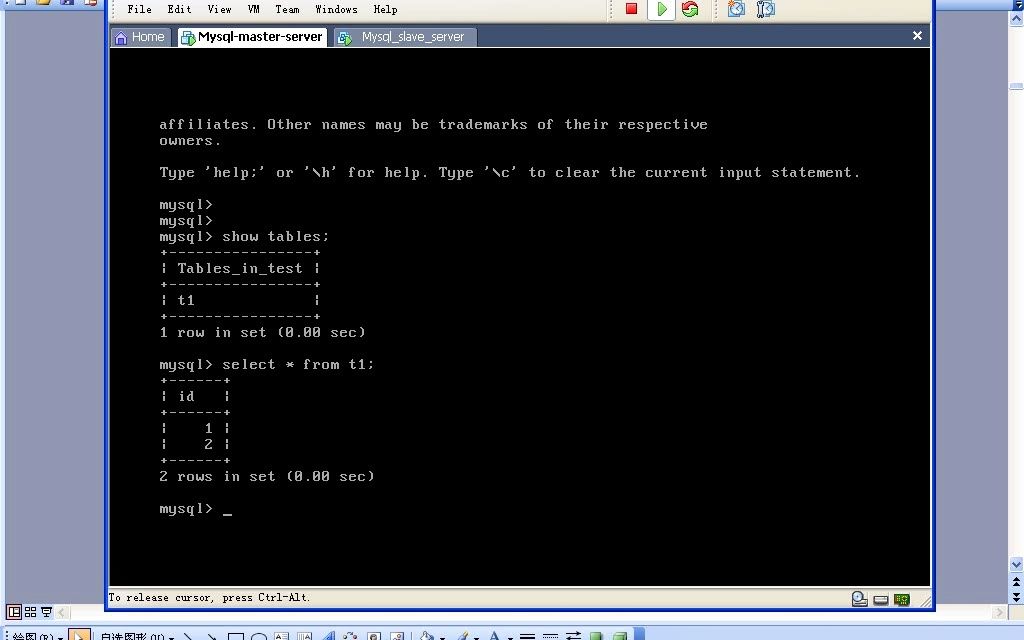Switch to thumbnail view mode
The image size is (1024, 640).
coord(30,611)
